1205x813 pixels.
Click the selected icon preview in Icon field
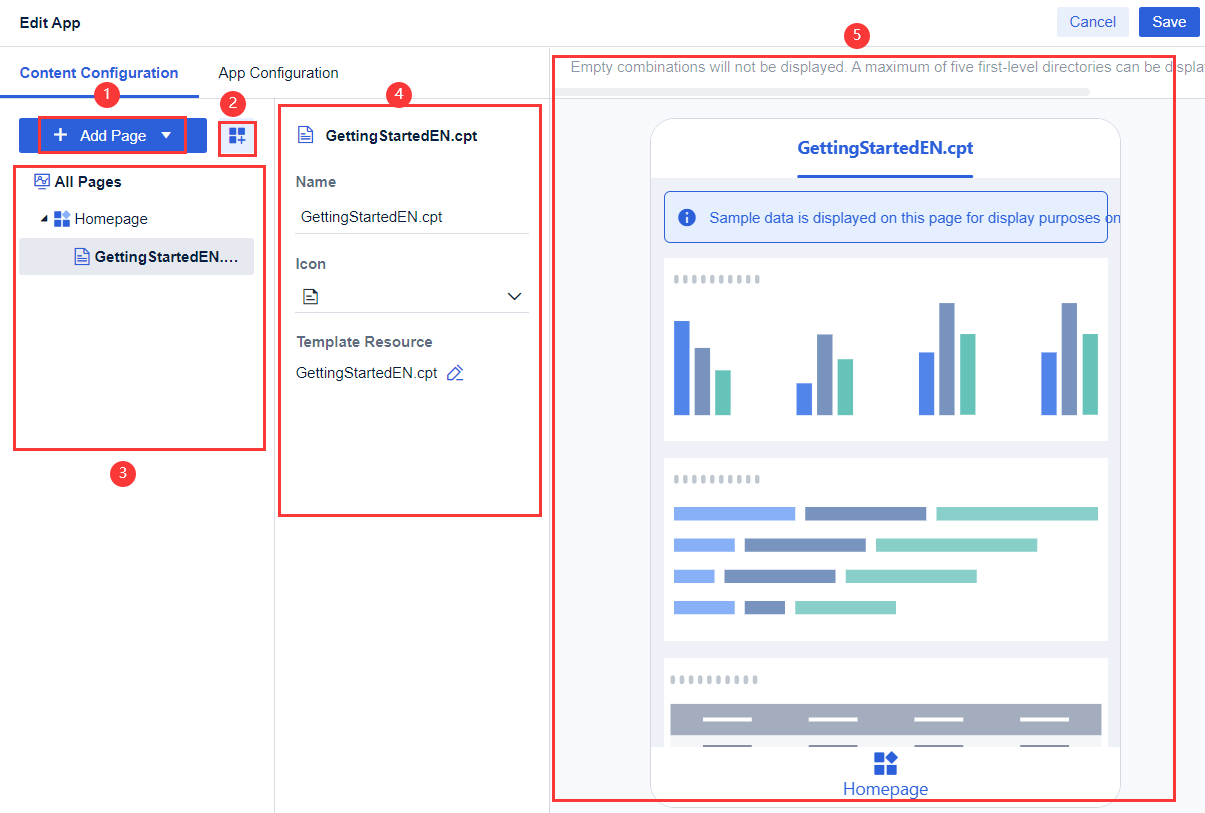311,296
